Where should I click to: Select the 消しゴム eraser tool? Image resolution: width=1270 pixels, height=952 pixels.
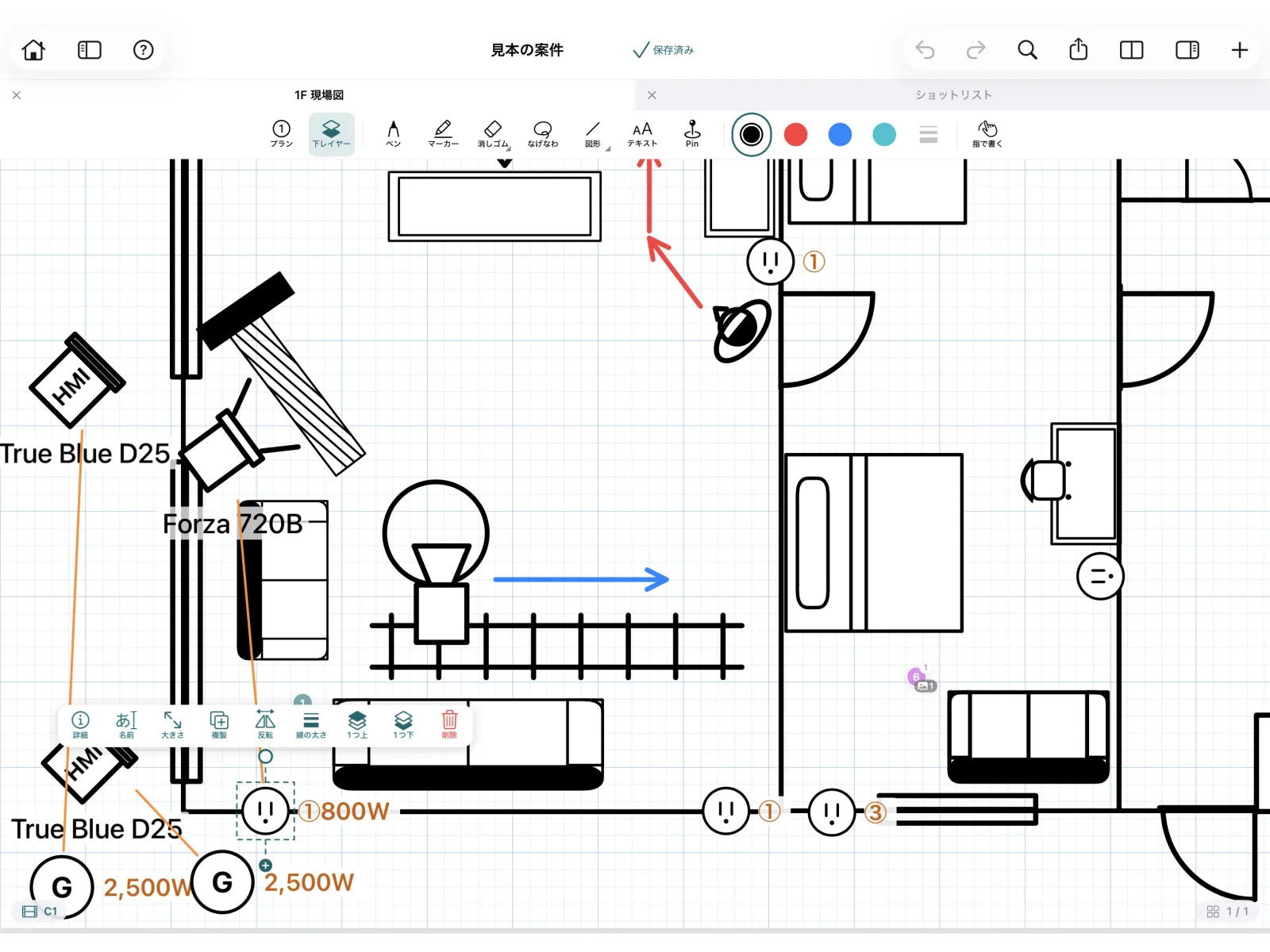[x=493, y=134]
